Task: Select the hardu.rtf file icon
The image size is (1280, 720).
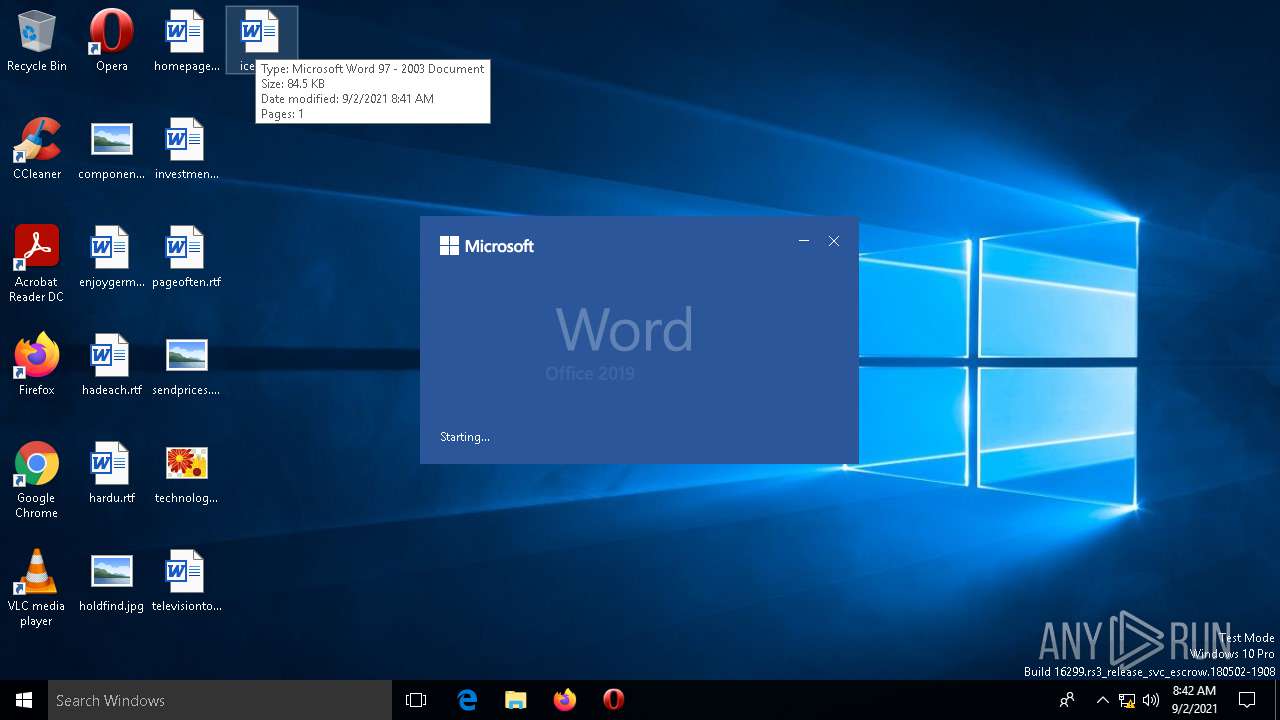Action: coord(112,473)
